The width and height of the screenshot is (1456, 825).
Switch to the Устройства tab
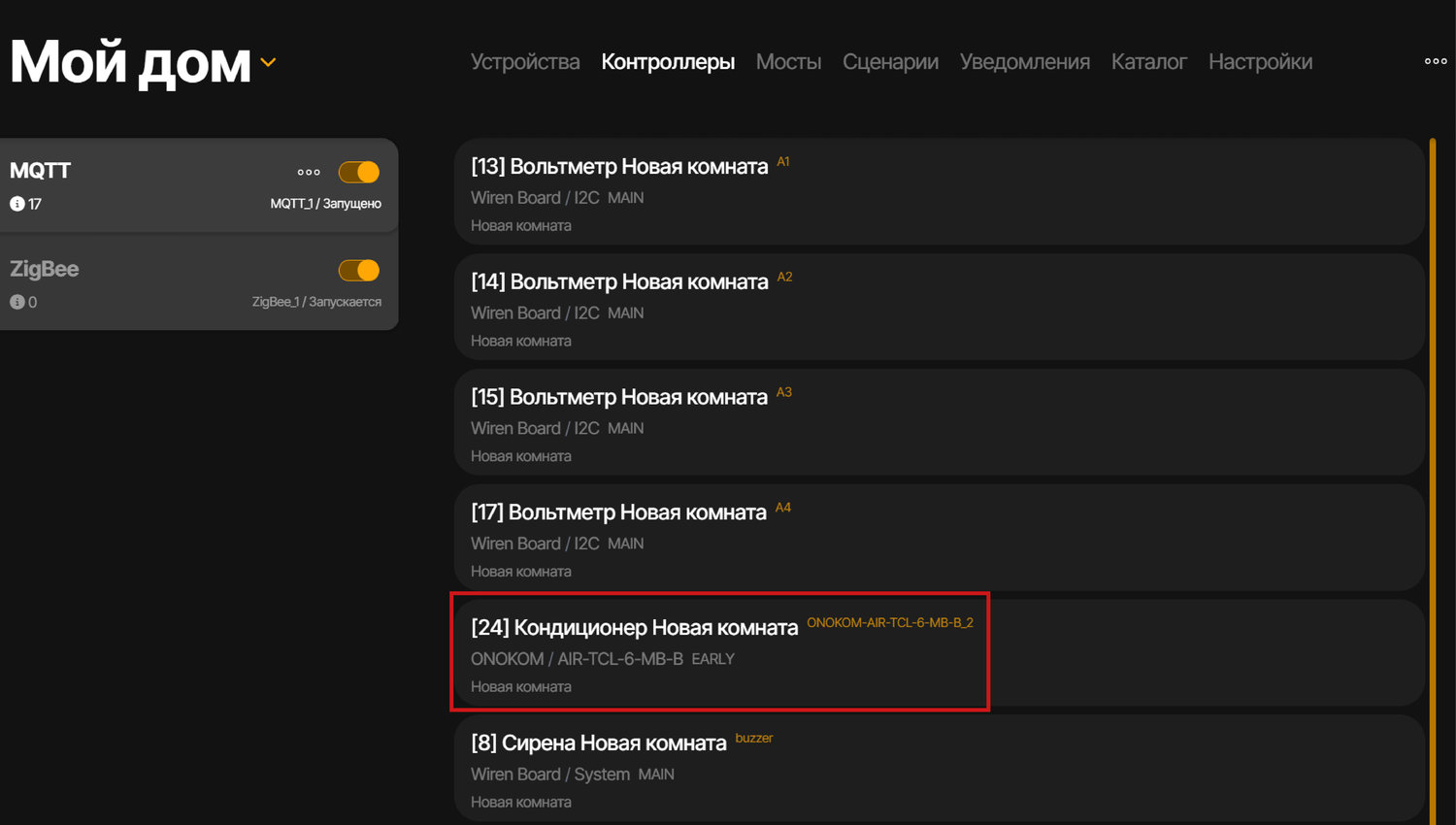coord(525,61)
